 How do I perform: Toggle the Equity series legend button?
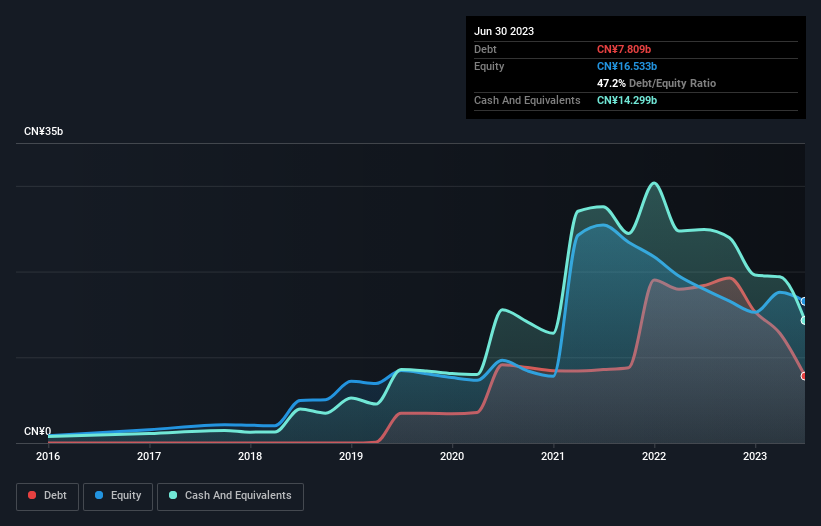(118, 496)
